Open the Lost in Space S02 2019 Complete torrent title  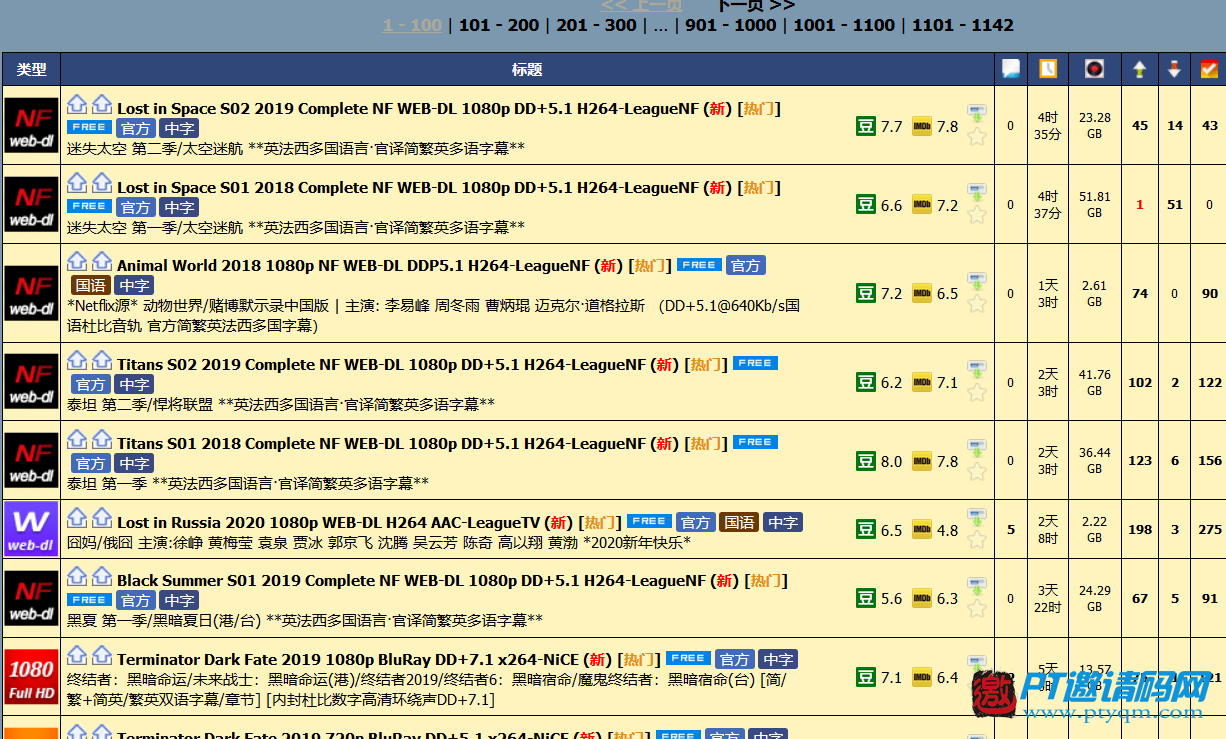(x=408, y=109)
